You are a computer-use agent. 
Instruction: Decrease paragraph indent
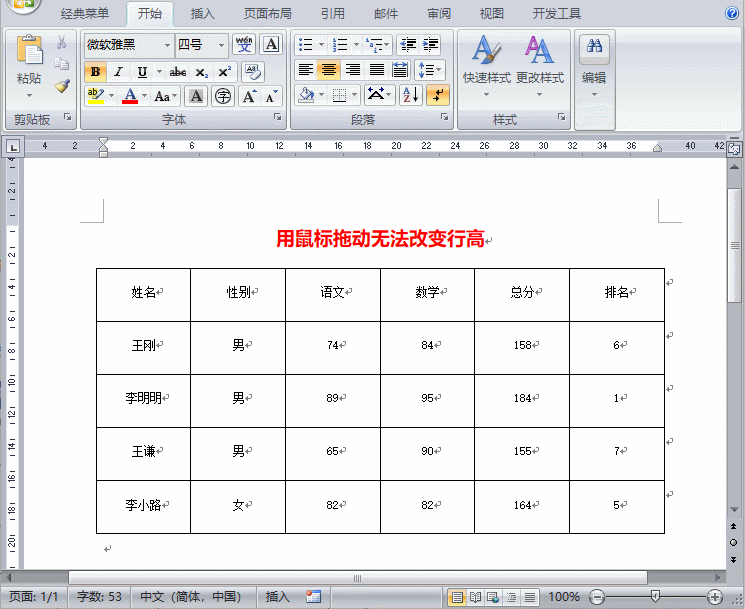tap(408, 45)
